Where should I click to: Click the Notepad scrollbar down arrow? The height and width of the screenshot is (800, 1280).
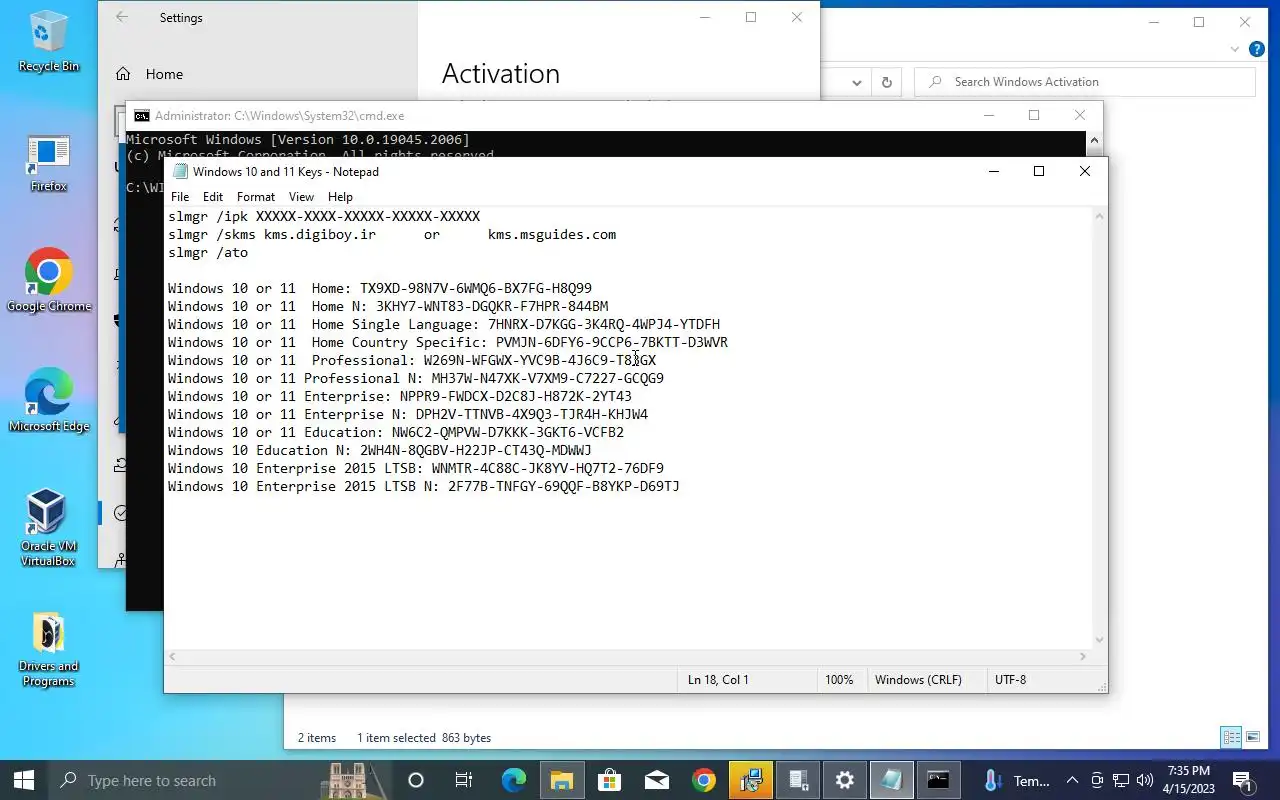coord(1100,640)
